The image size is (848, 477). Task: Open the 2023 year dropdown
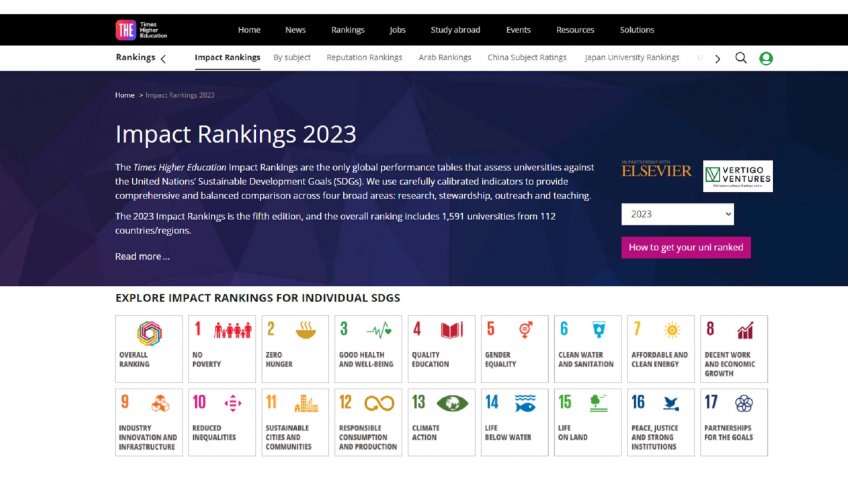pyautogui.click(x=677, y=214)
